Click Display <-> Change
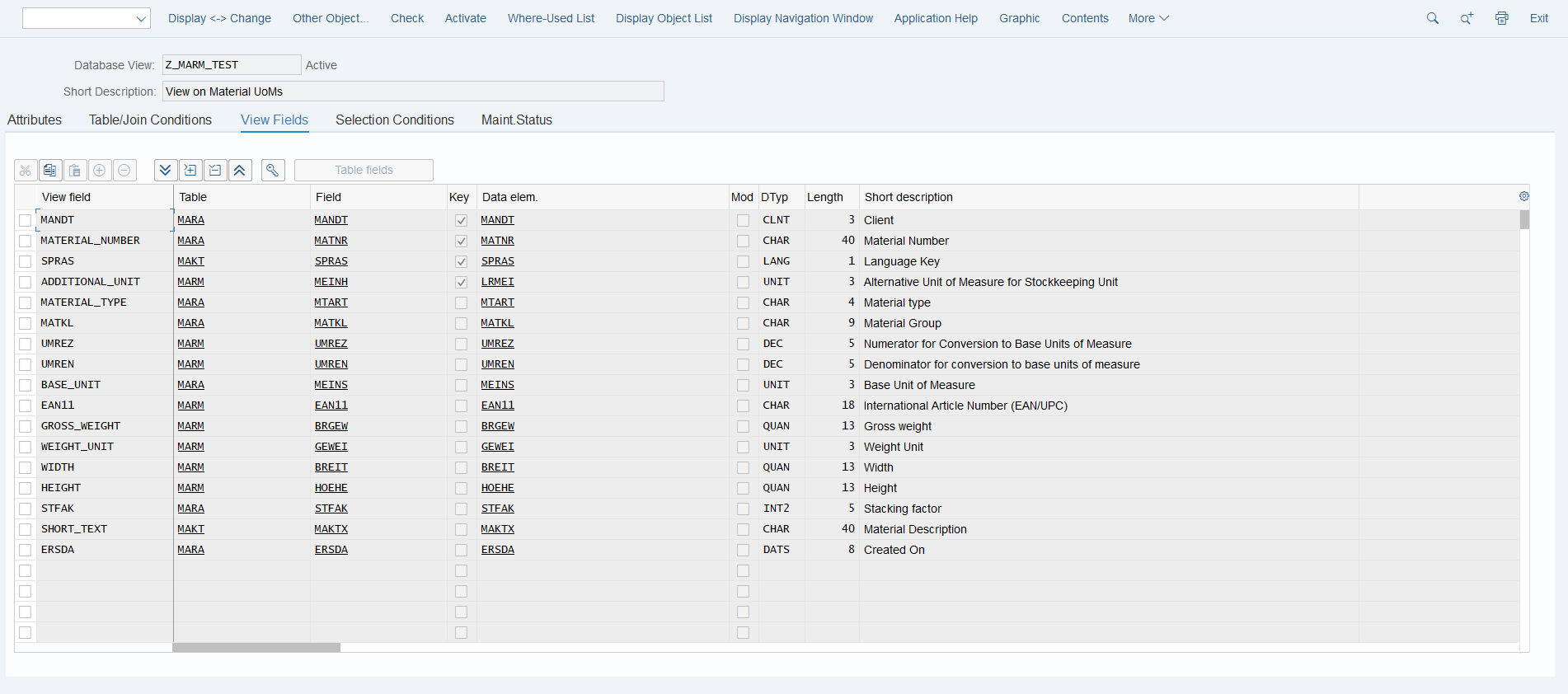This screenshot has width=1568, height=694. pyautogui.click(x=219, y=18)
